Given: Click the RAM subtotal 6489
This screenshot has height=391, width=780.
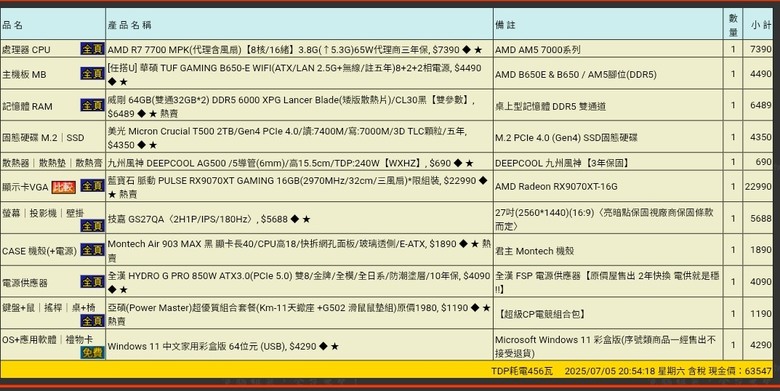Looking at the screenshot, I should click(x=761, y=105).
